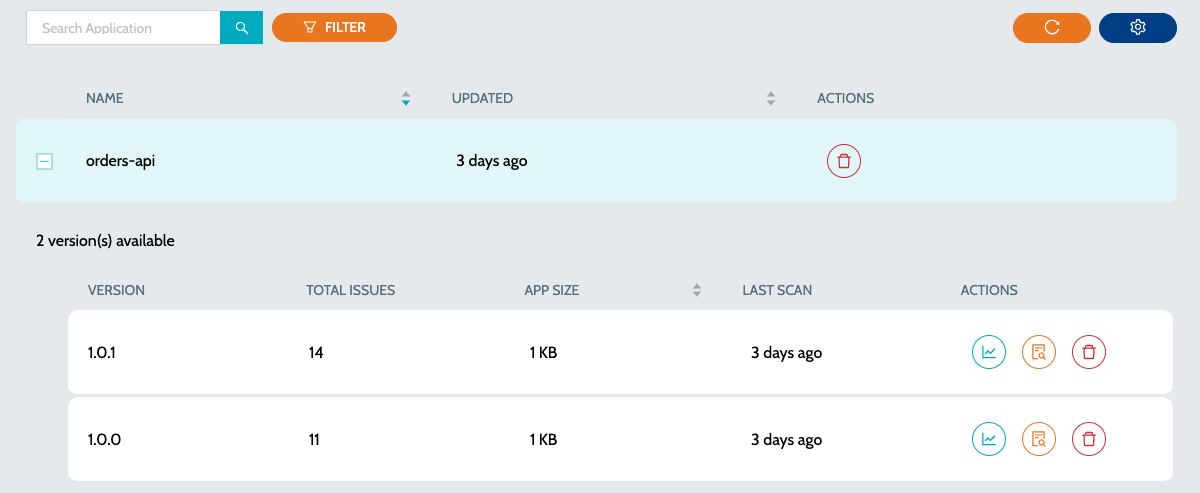
Task: Click the UPDATED column header
Action: point(482,98)
